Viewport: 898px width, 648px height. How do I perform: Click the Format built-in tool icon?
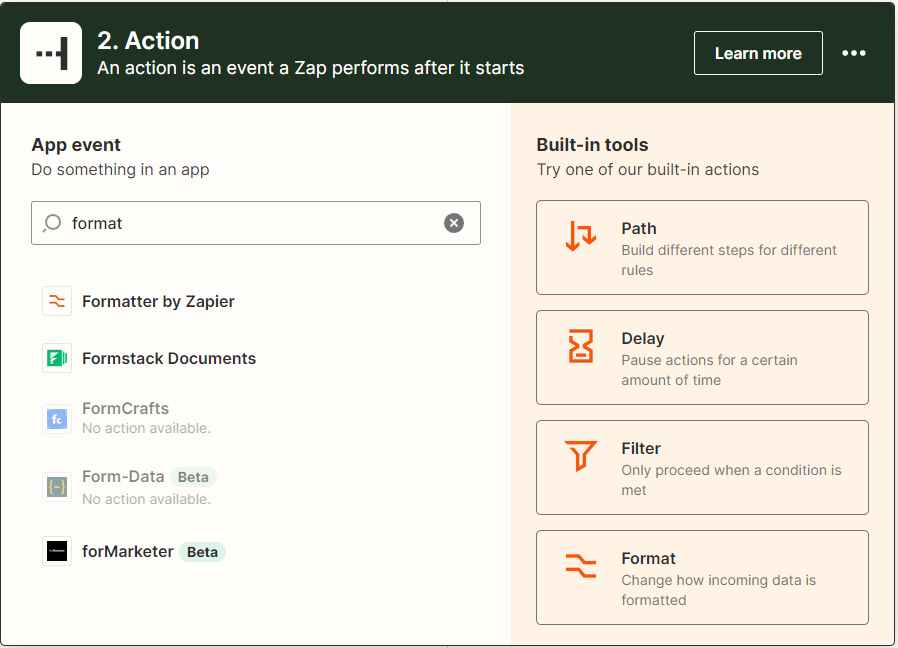click(x=581, y=565)
